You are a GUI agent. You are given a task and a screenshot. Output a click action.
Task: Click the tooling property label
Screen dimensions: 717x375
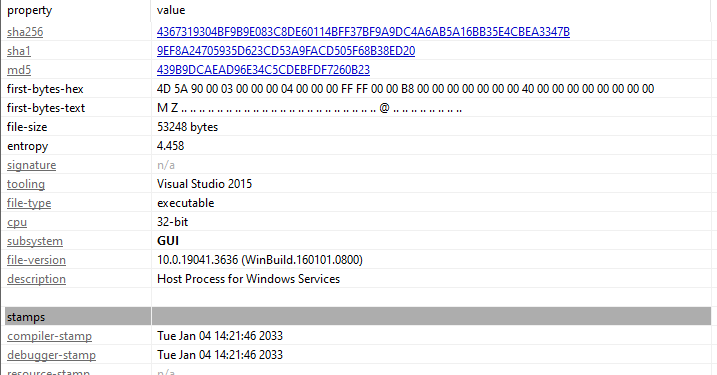(26, 184)
